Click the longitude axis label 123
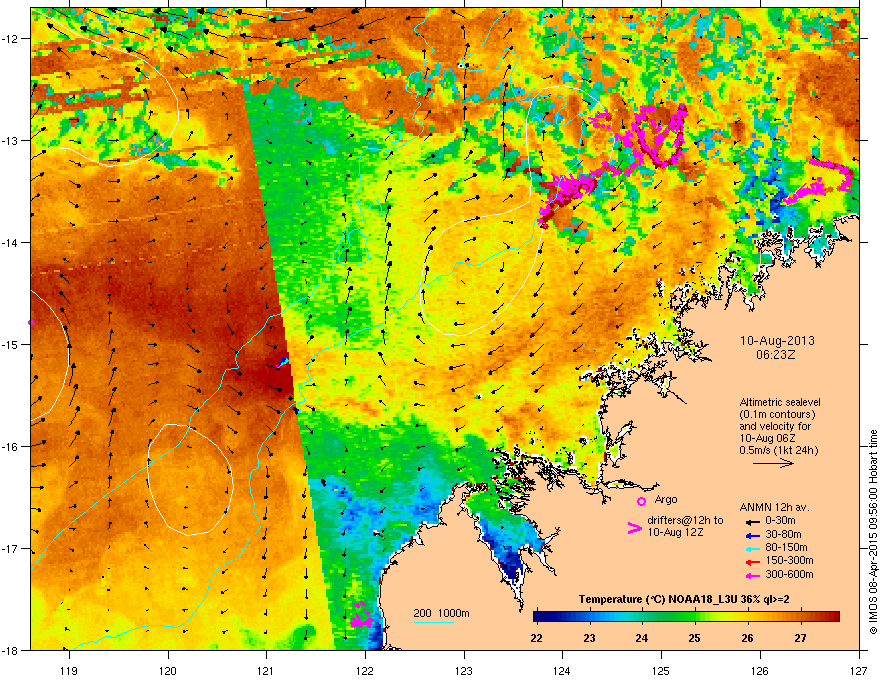880x680 pixels. pyautogui.click(x=464, y=671)
